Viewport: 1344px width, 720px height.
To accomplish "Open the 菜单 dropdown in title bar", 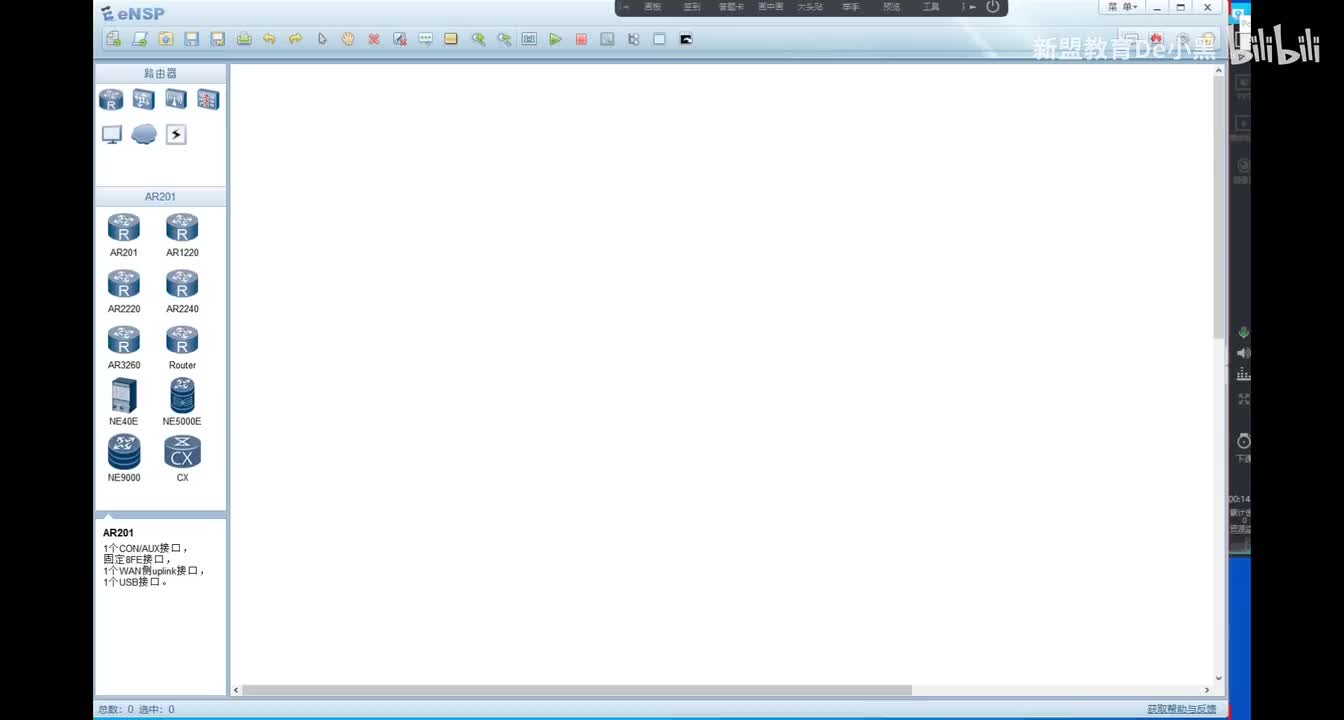I will 1123,7.
